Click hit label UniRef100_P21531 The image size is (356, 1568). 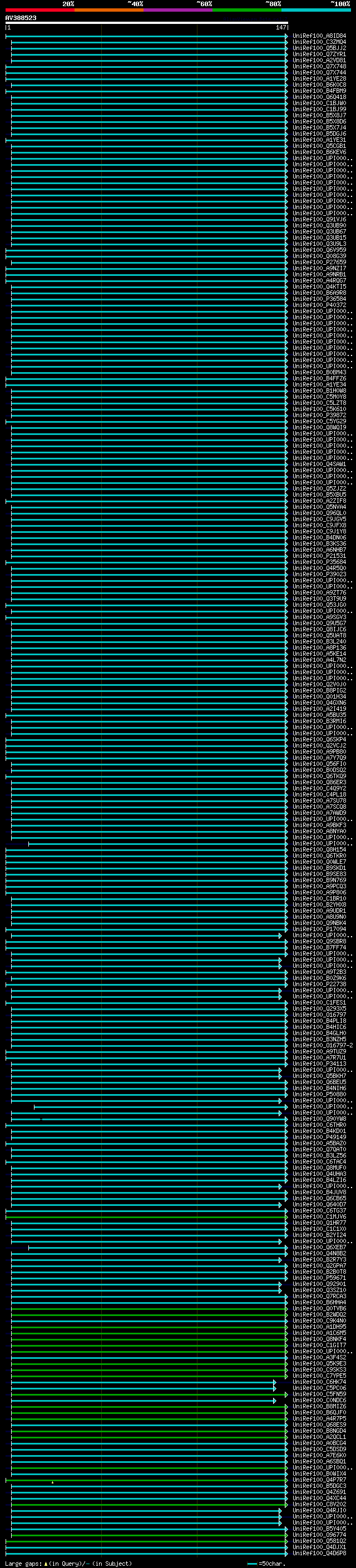pos(319,556)
